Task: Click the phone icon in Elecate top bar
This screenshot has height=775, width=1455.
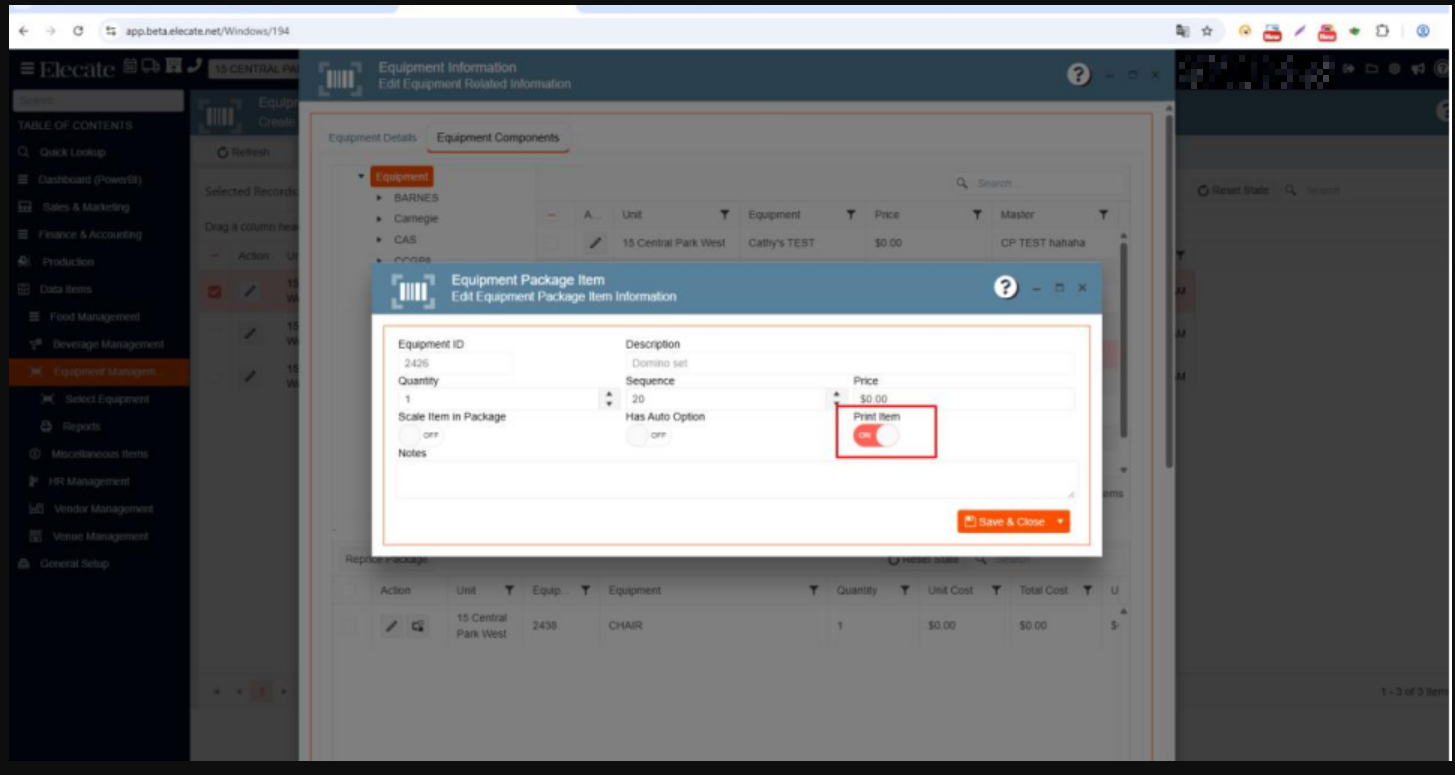Action: [x=194, y=68]
